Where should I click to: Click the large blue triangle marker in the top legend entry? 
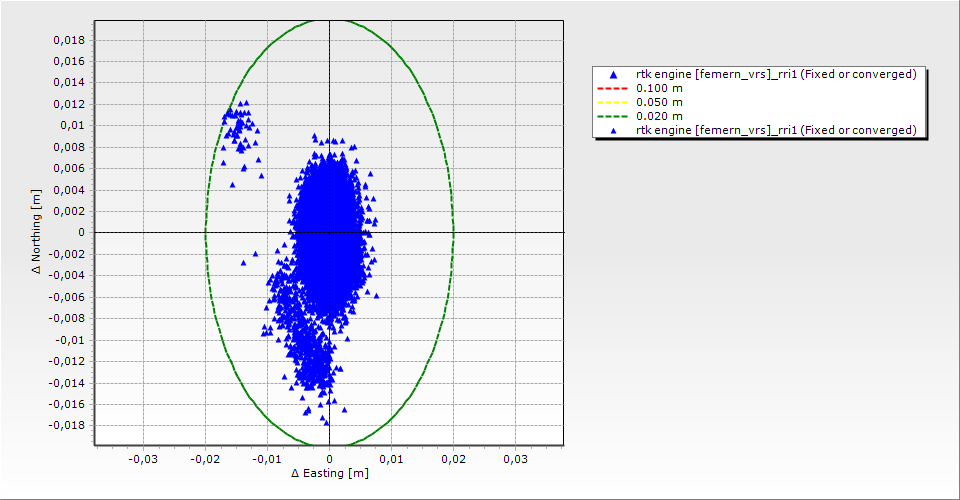[613, 74]
